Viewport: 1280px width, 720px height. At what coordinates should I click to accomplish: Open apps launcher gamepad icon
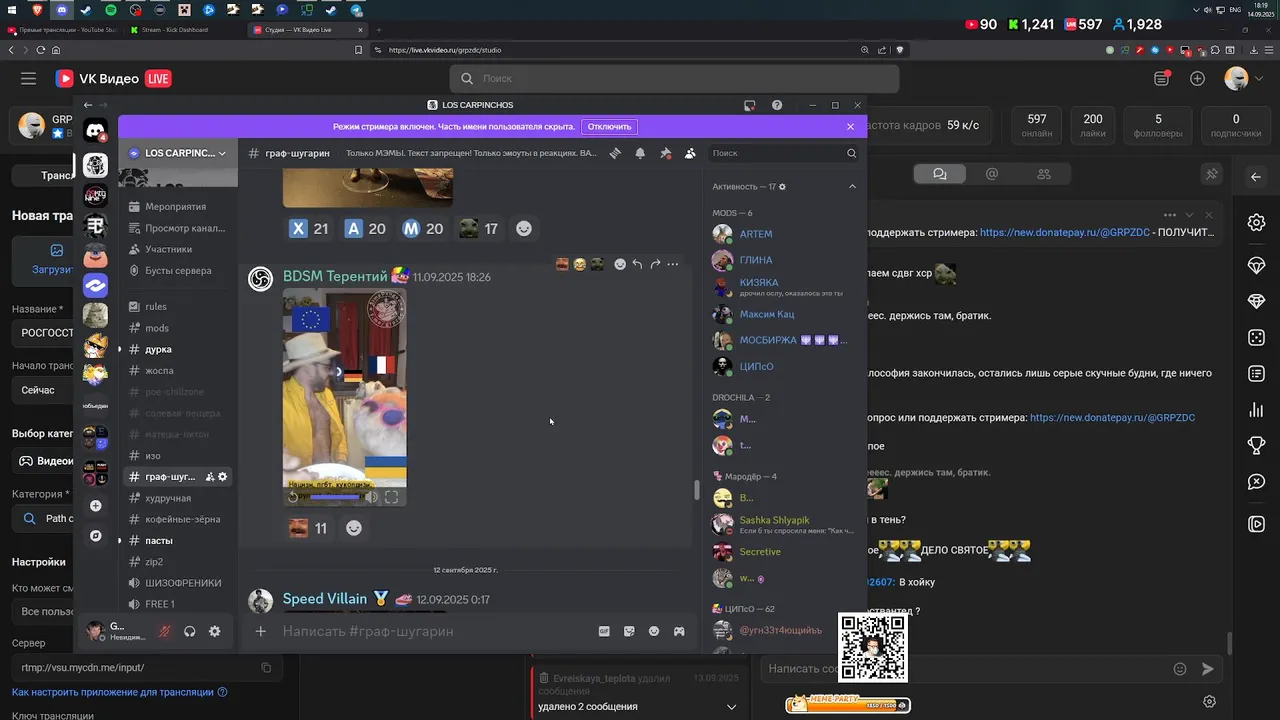pyautogui.click(x=679, y=631)
